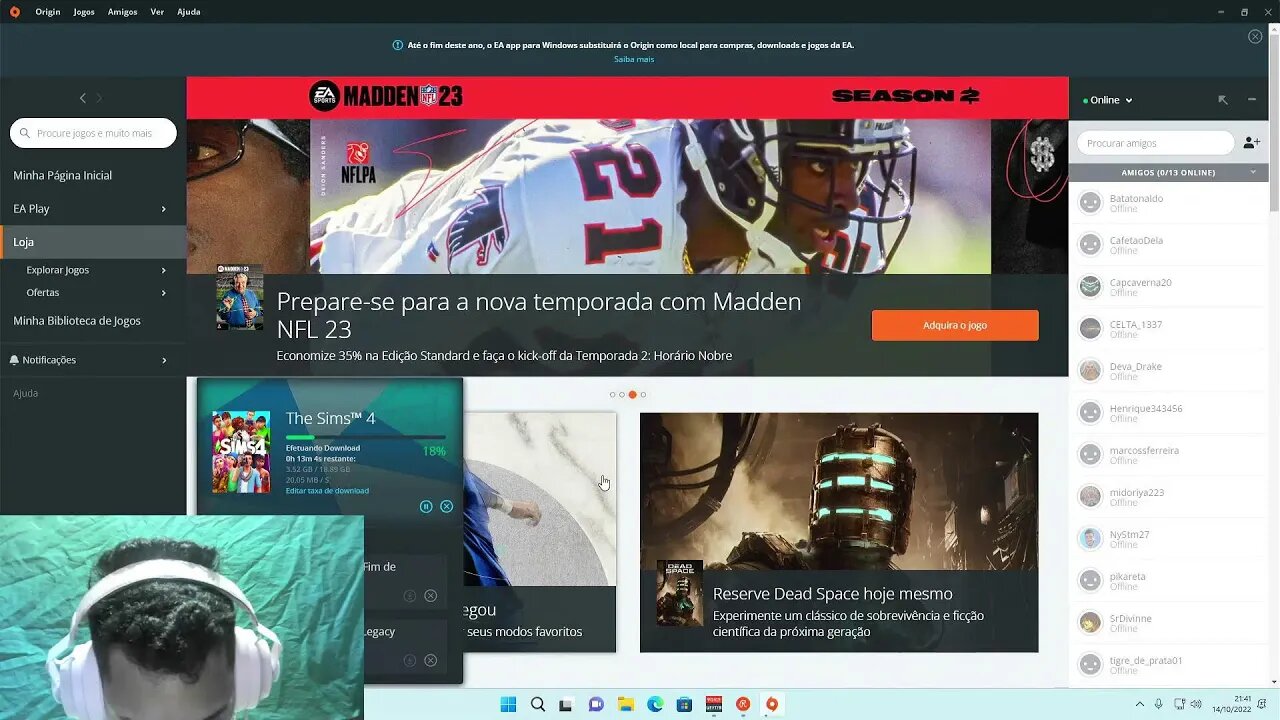Click The Sims 4 cover art
The height and width of the screenshot is (720, 1280).
click(x=241, y=452)
